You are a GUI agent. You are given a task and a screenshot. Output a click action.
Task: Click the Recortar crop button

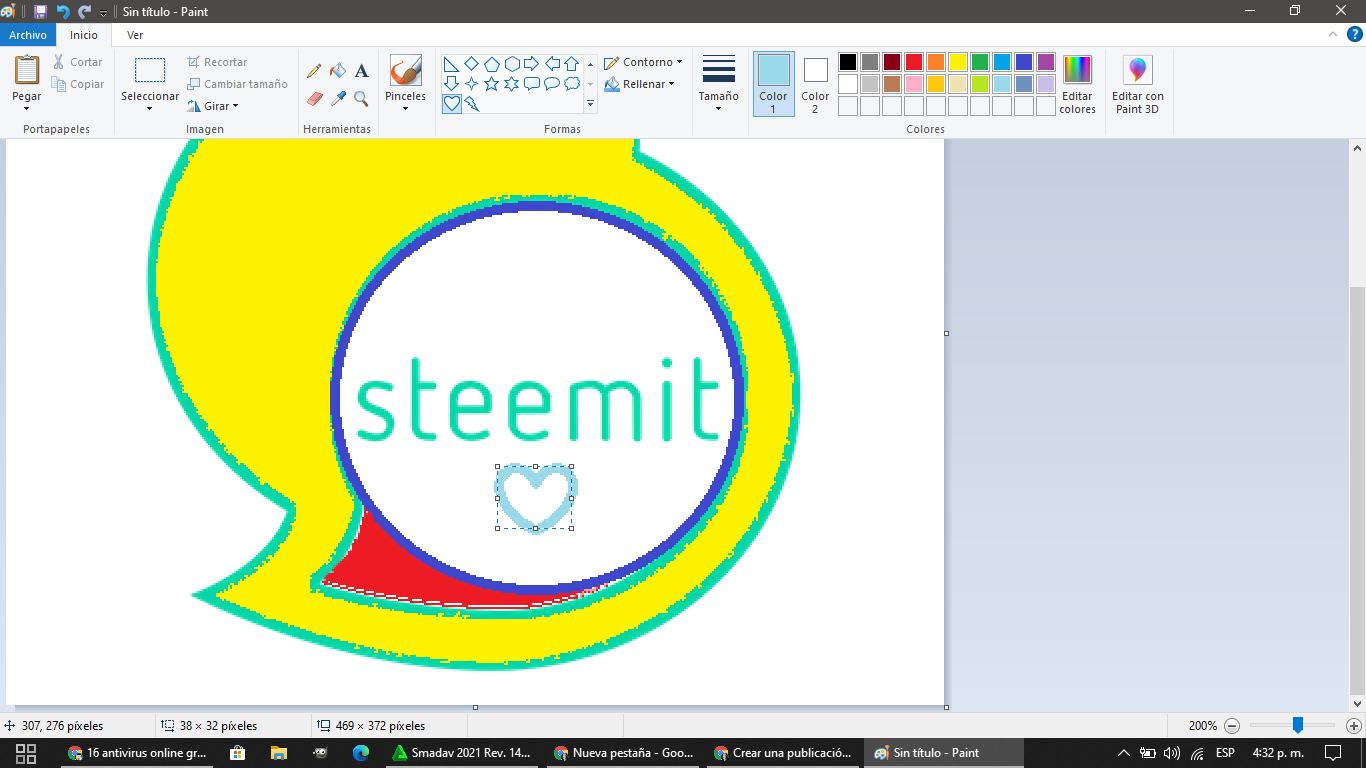[217, 62]
